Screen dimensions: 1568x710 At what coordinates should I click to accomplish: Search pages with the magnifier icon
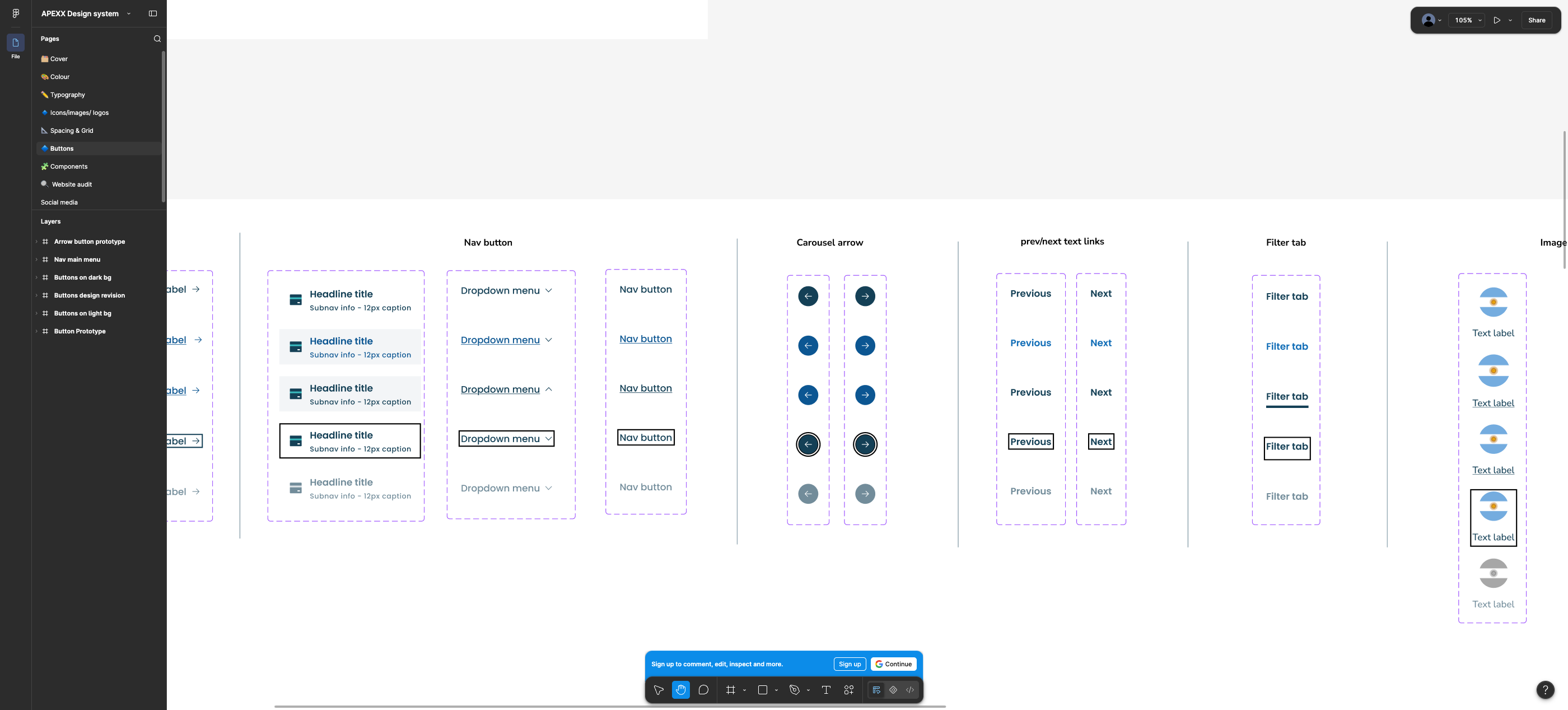(x=157, y=39)
